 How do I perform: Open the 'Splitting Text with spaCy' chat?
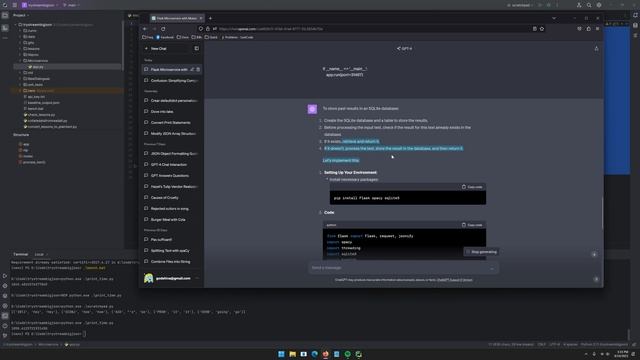(171, 251)
